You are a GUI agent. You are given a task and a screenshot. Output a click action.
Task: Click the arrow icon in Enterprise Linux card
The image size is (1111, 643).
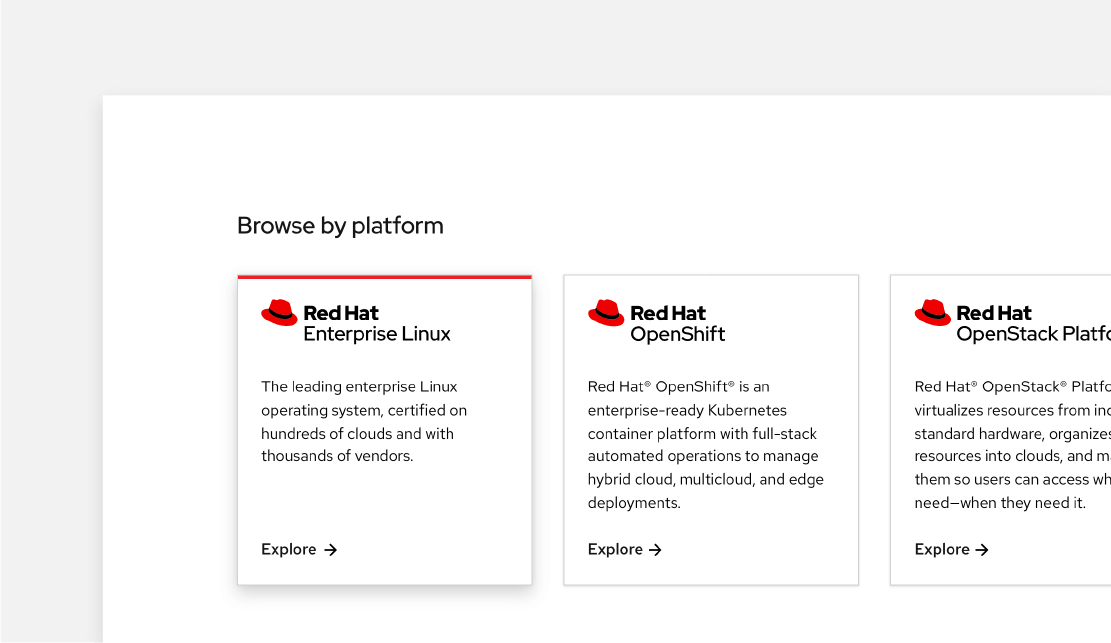331,550
